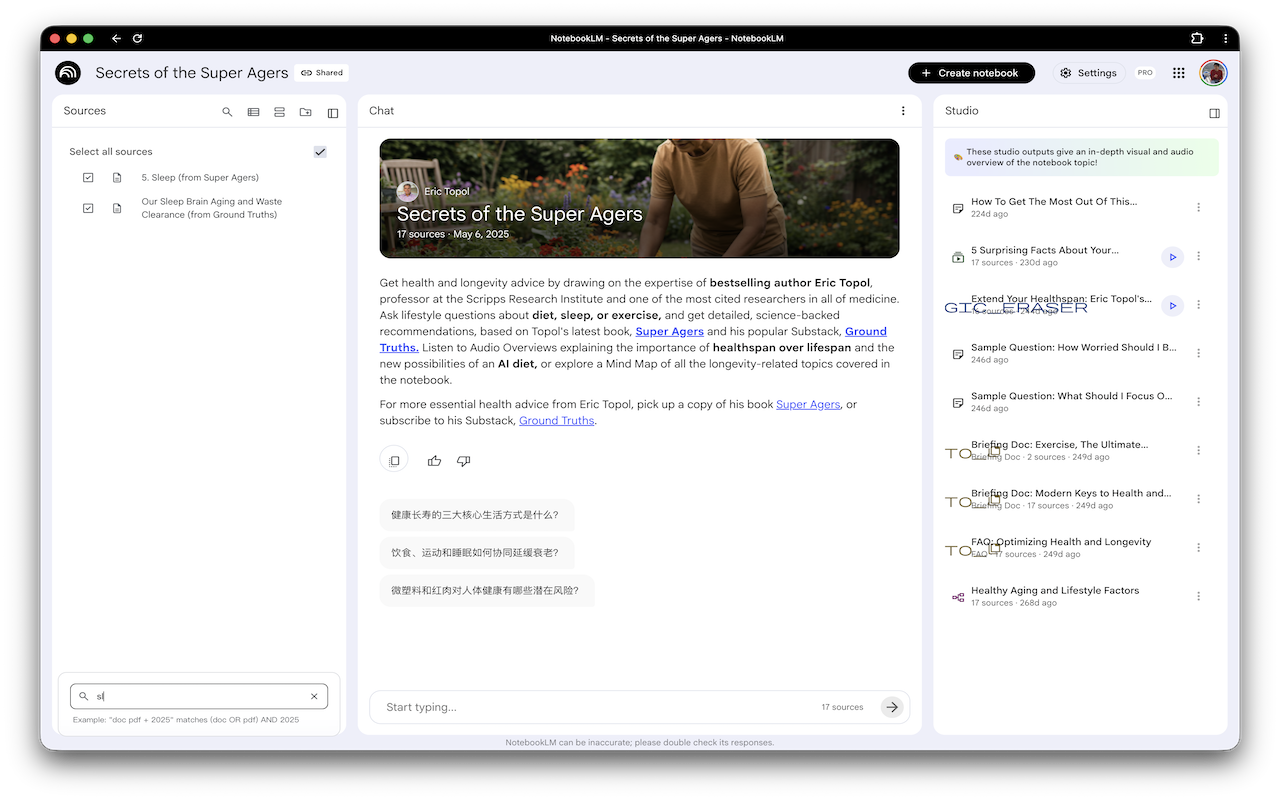This screenshot has width=1280, height=800.
Task: Open the 5. Sleep (from Super Agers) source
Action: coord(200,178)
